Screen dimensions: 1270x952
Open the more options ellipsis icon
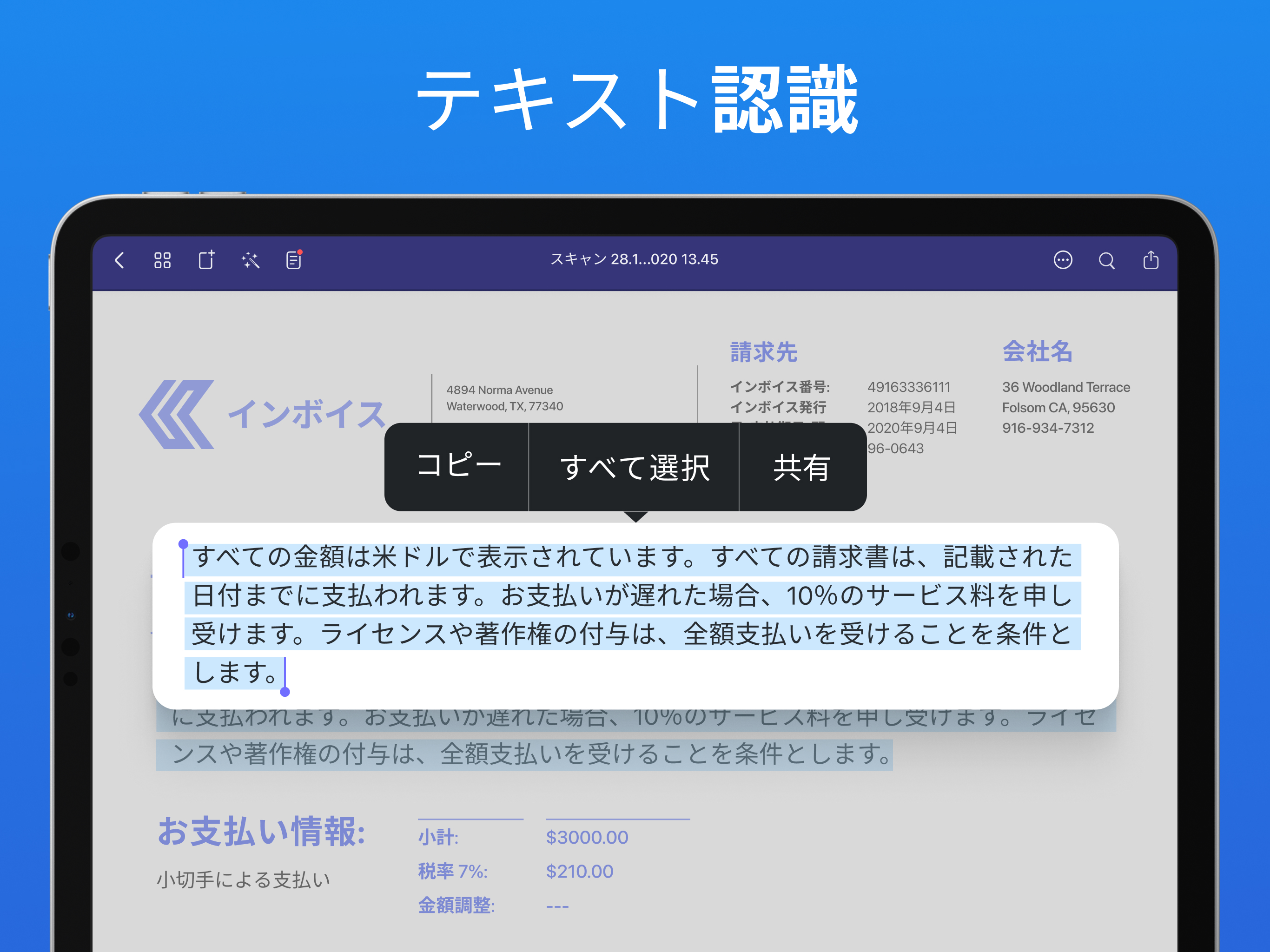click(1063, 260)
